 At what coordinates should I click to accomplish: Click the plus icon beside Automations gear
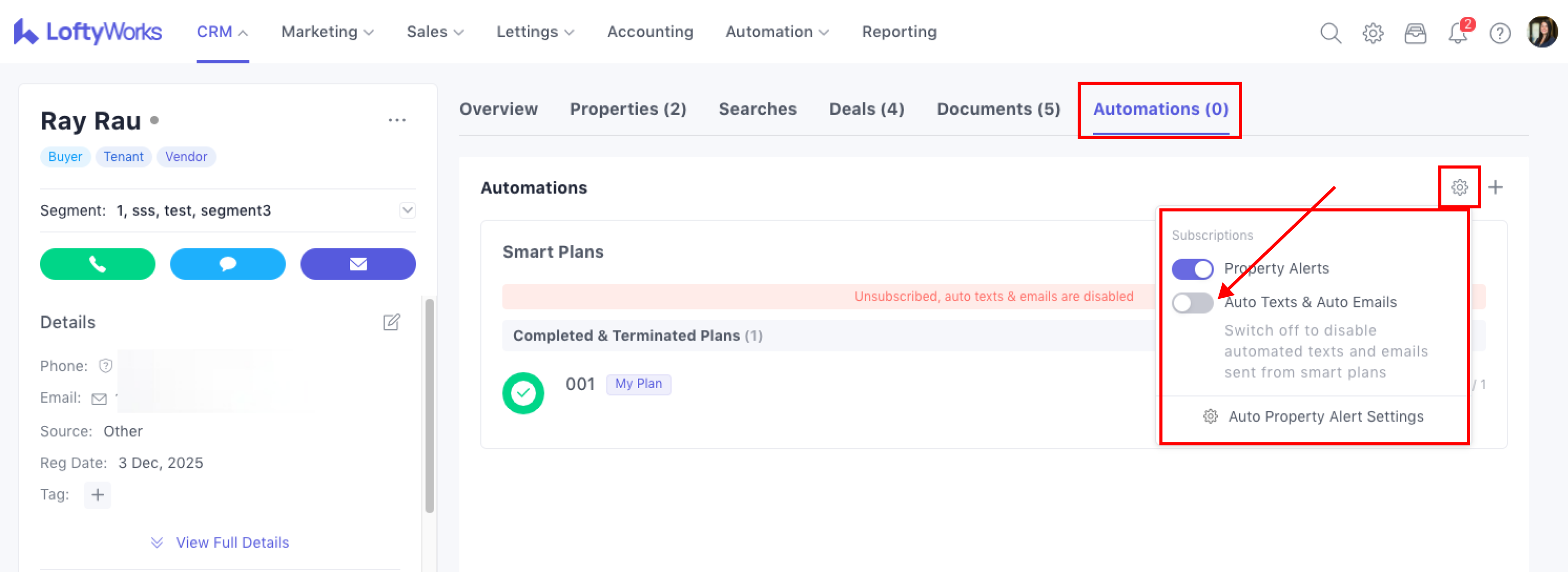click(x=1495, y=187)
